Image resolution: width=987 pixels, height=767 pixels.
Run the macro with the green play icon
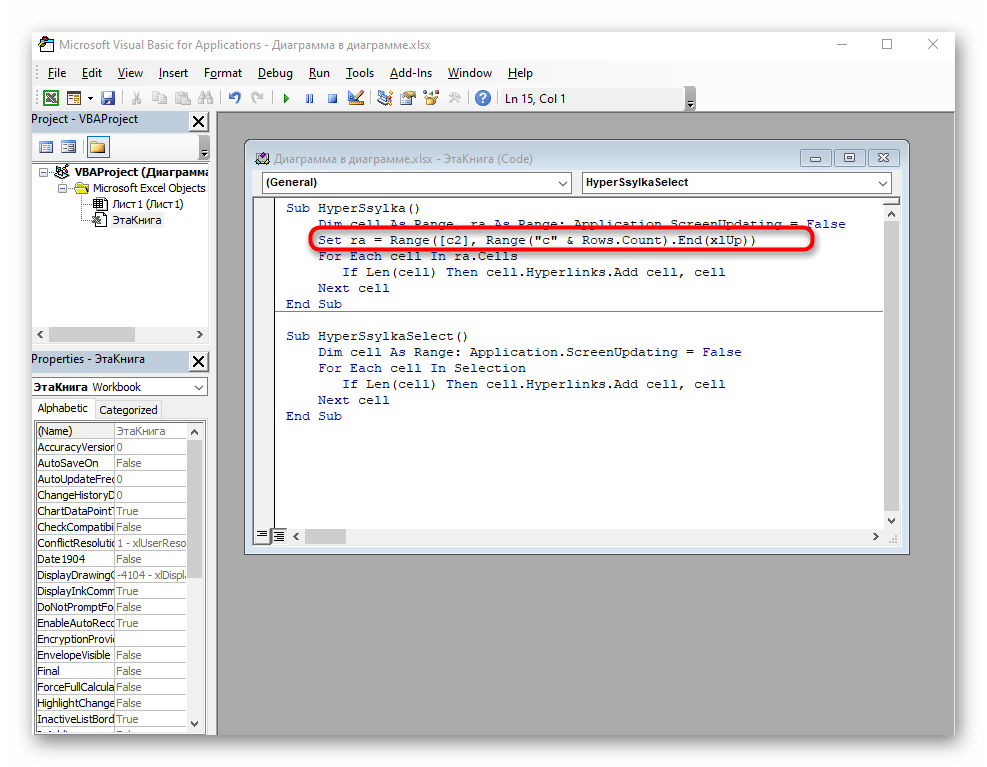tap(286, 98)
